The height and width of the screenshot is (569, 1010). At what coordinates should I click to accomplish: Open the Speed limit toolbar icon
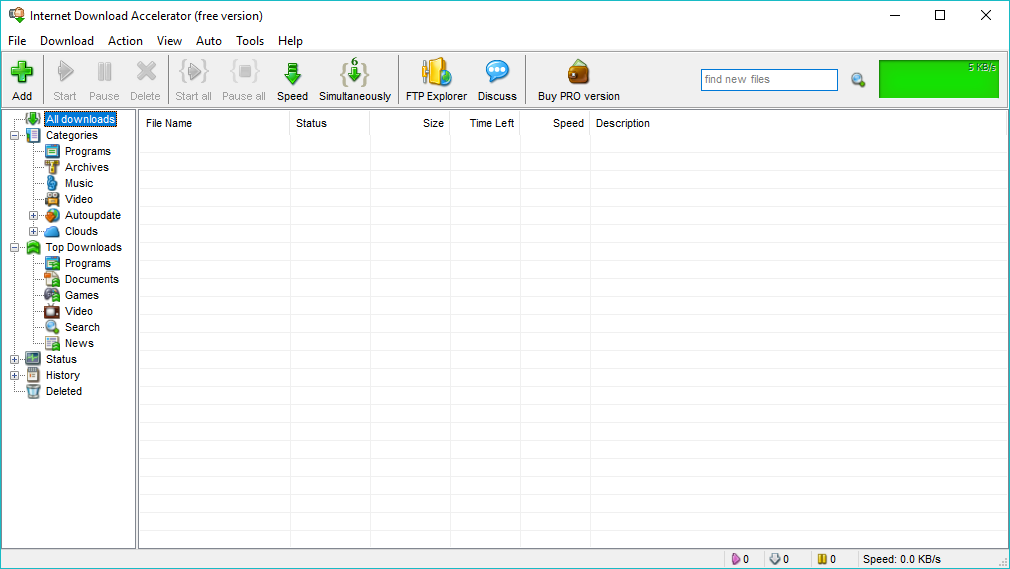(292, 73)
